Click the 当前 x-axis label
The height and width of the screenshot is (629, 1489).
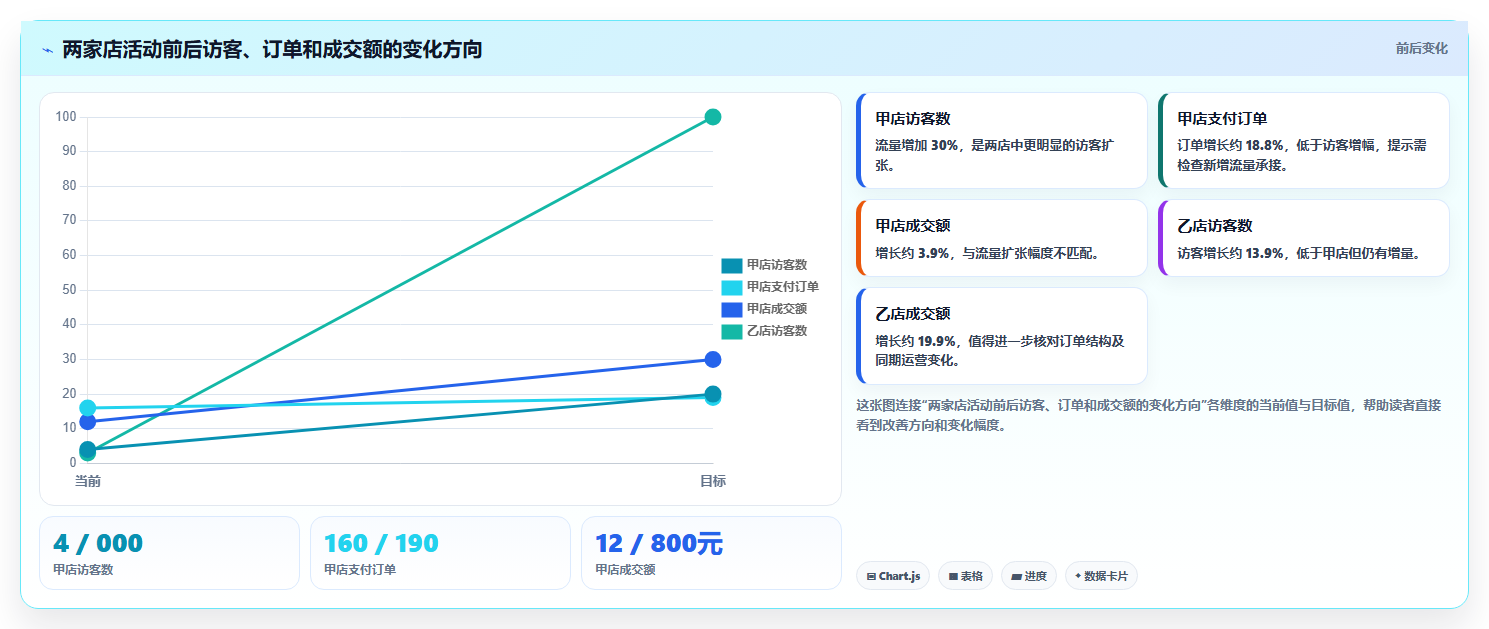tap(88, 481)
